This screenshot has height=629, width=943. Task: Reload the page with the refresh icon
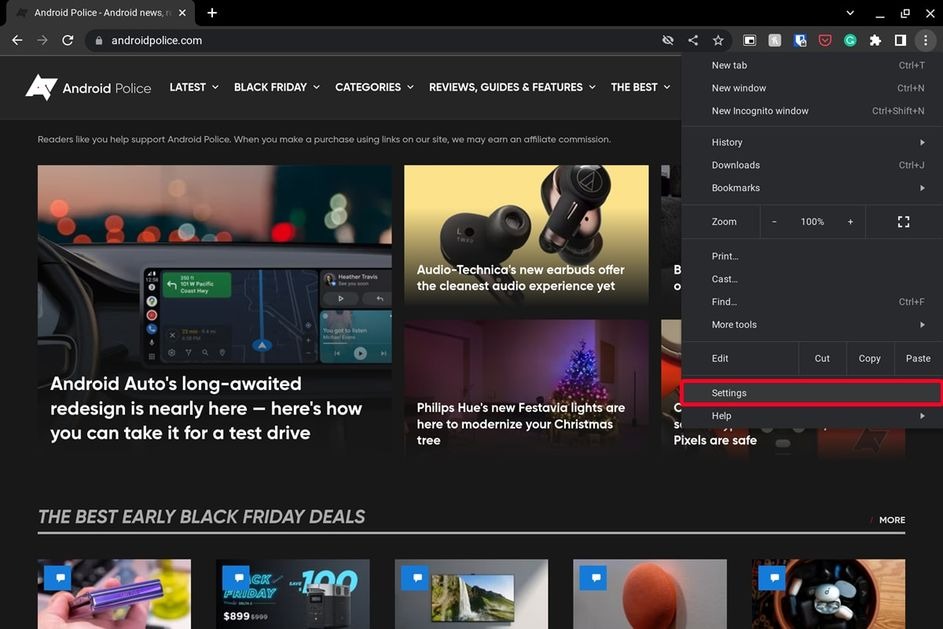coord(67,40)
